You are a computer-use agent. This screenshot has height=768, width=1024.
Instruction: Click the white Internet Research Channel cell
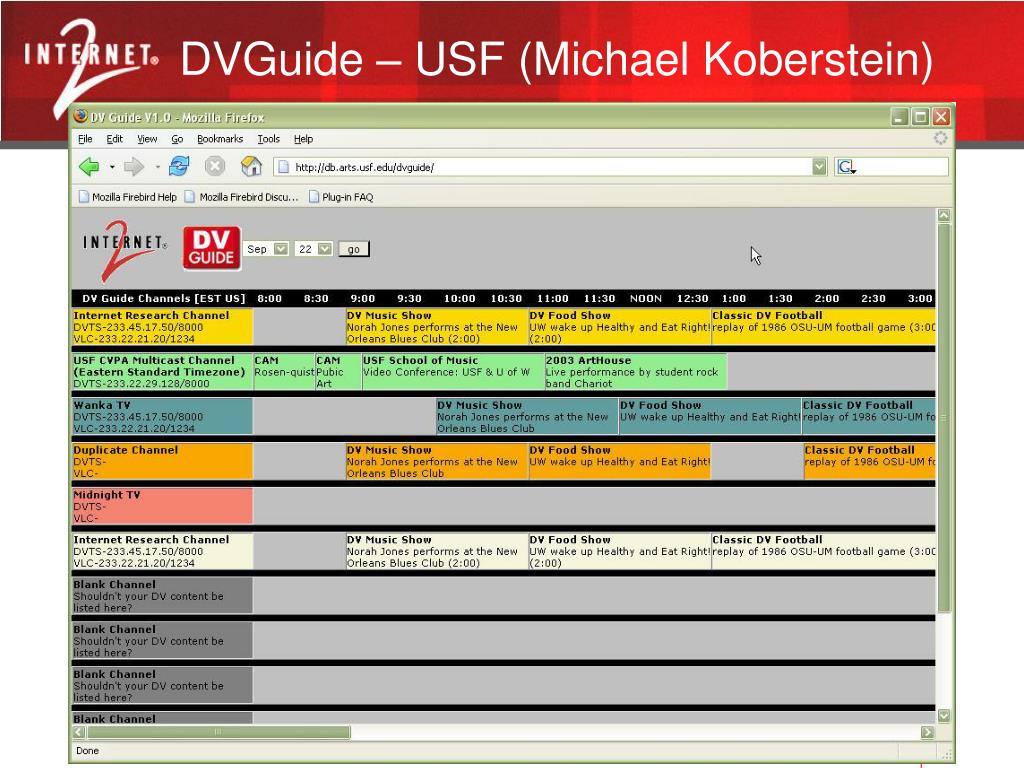(162, 551)
